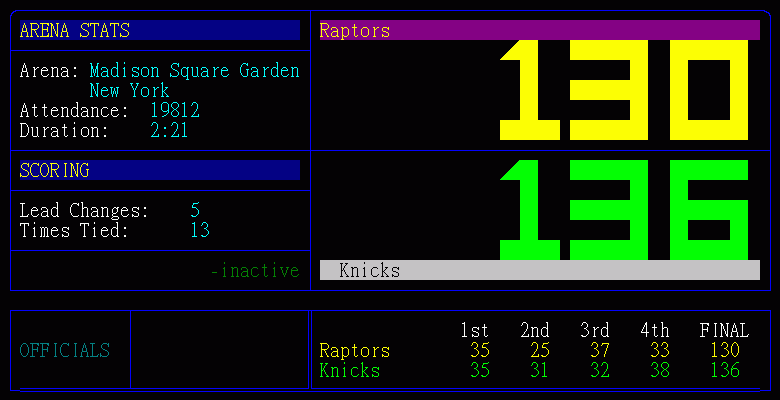Click the 2nd quarter column header

(x=535, y=330)
